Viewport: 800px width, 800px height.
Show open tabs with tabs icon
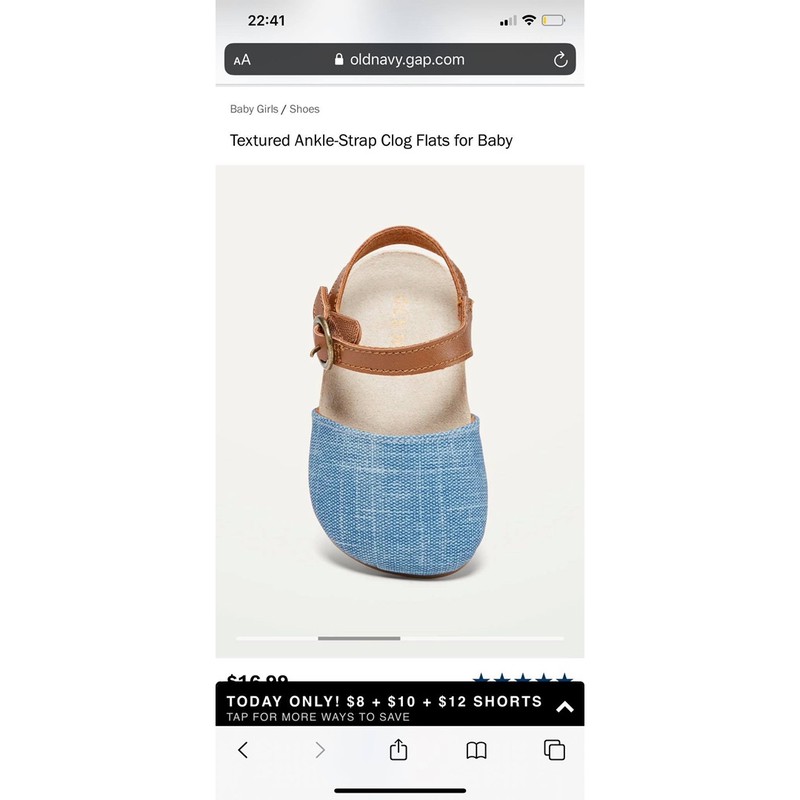pyautogui.click(x=555, y=750)
